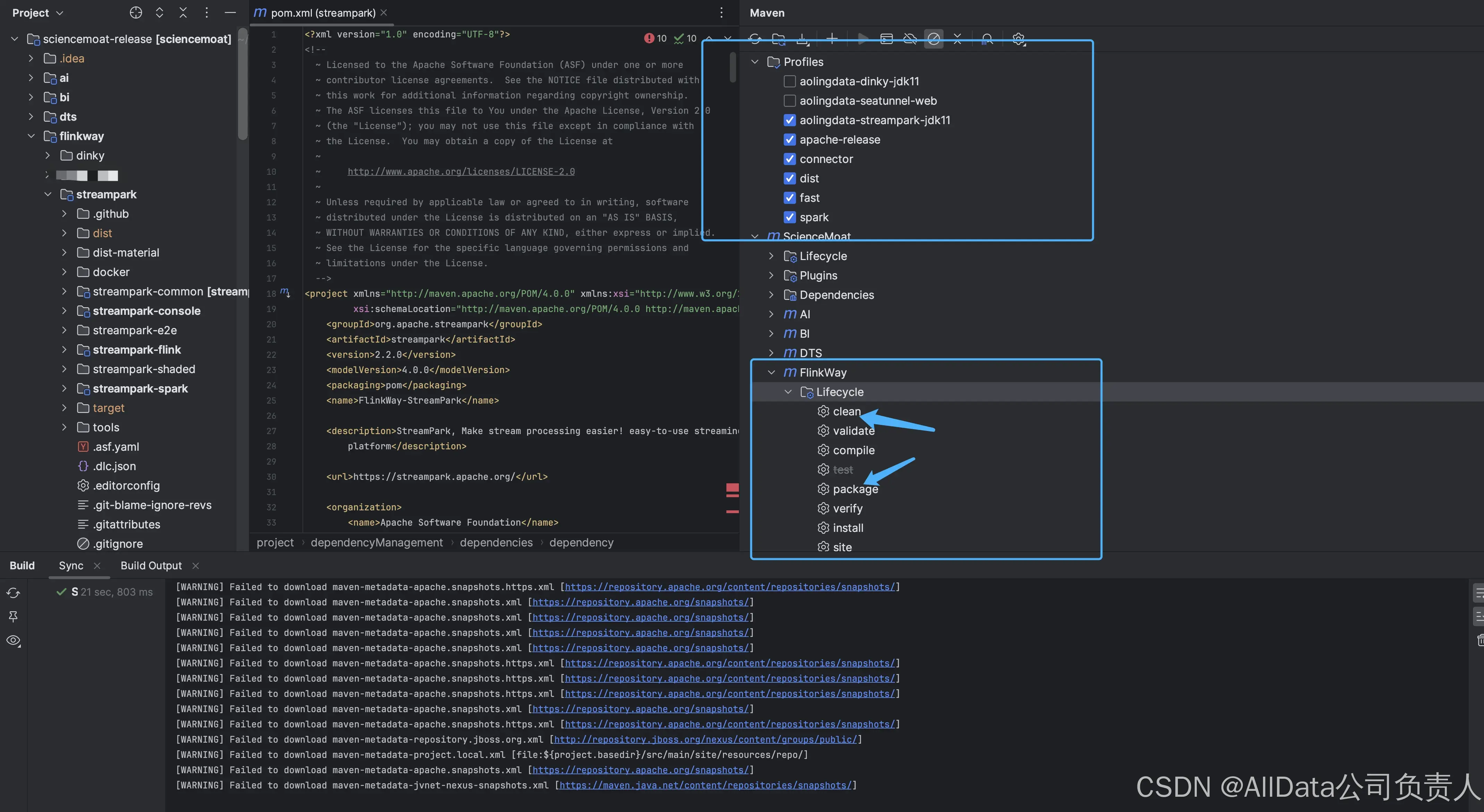The height and width of the screenshot is (812, 1484).
Task: Click Download Sources and Documentation icon
Action: point(802,38)
